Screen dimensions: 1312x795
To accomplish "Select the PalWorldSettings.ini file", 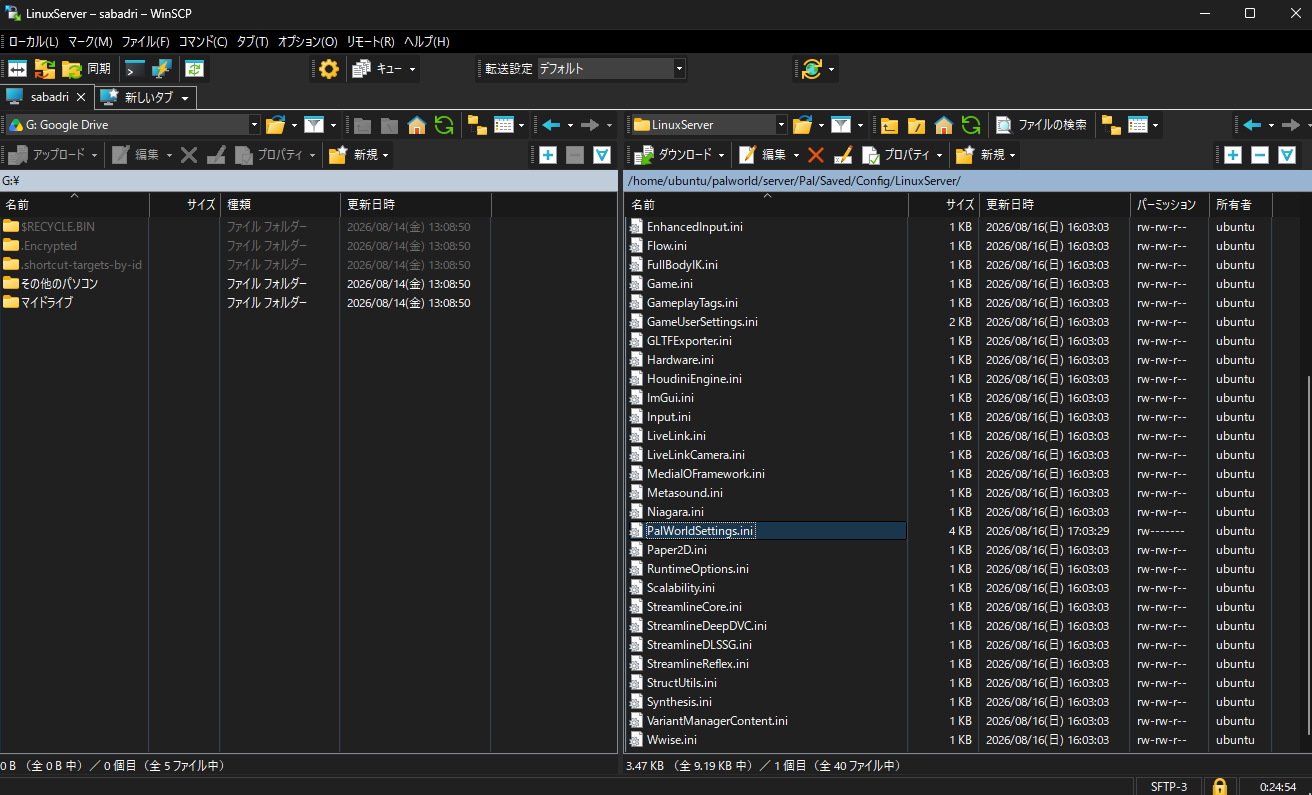I will (x=700, y=531).
